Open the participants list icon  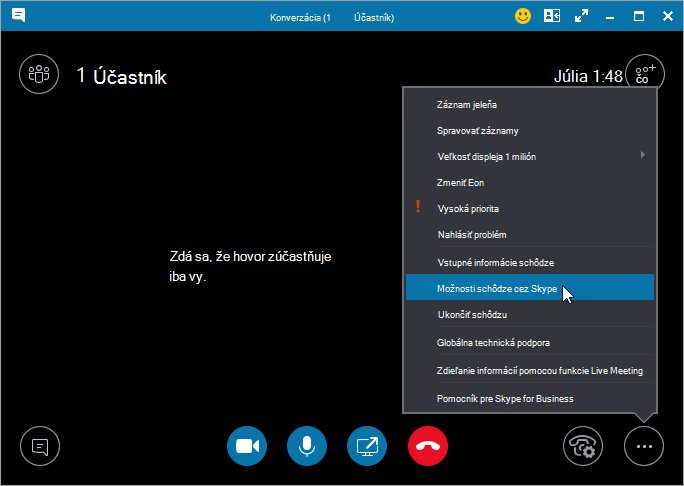coord(39,74)
